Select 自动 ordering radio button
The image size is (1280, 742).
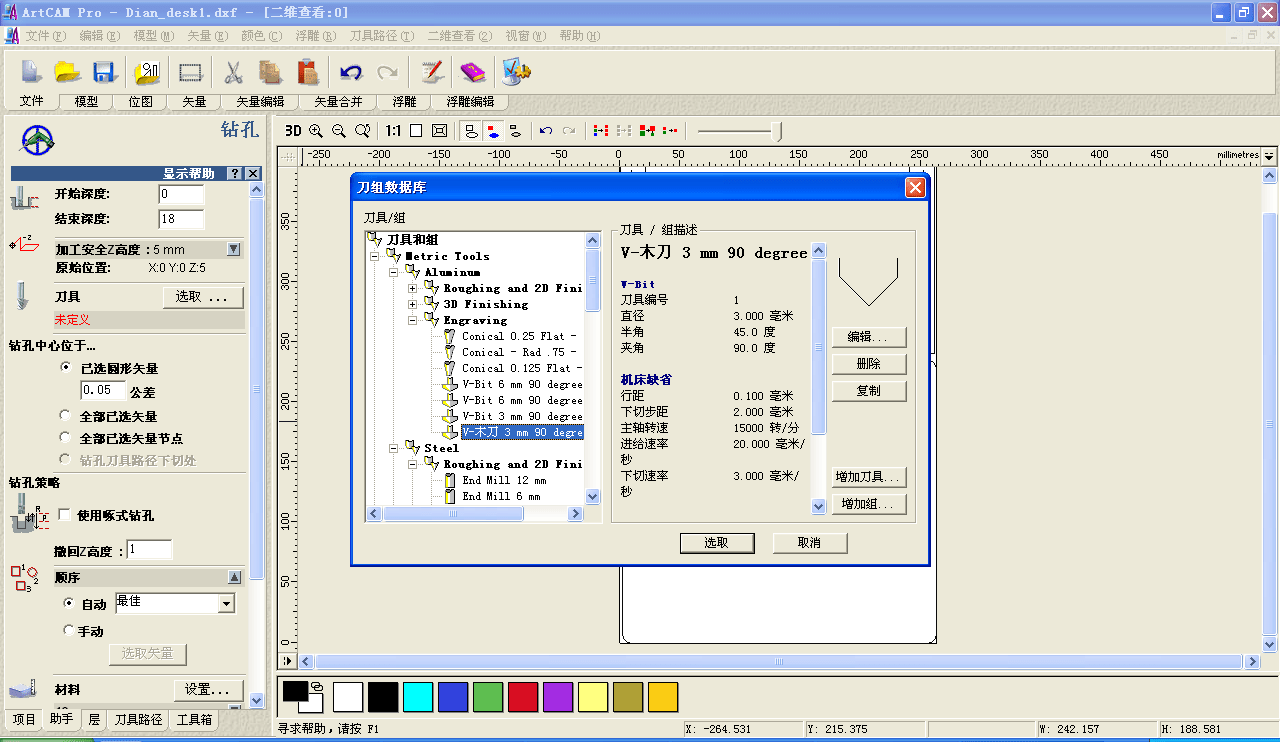pyautogui.click(x=68, y=604)
